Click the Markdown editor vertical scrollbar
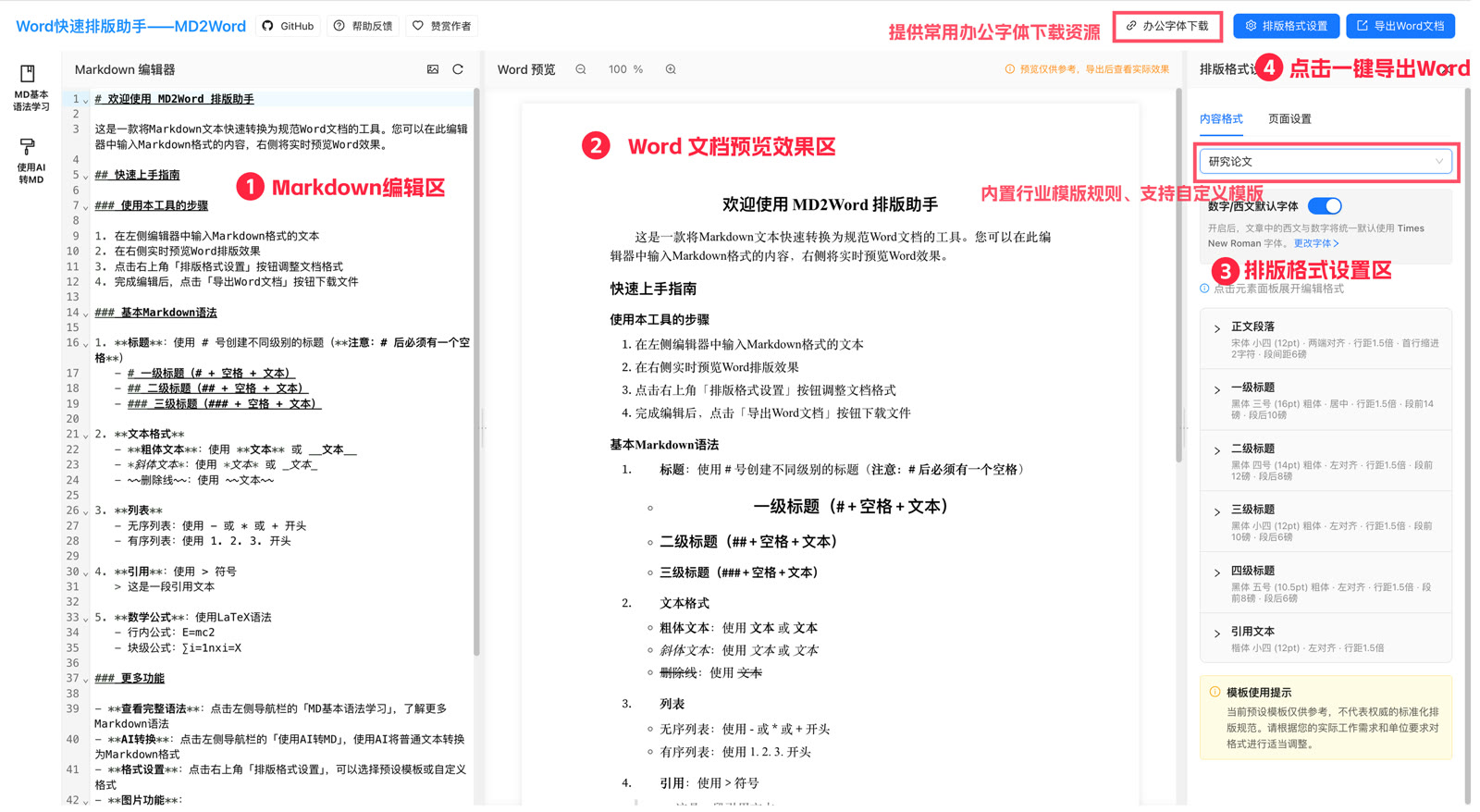Viewport: 1480px width, 812px height. [476, 370]
